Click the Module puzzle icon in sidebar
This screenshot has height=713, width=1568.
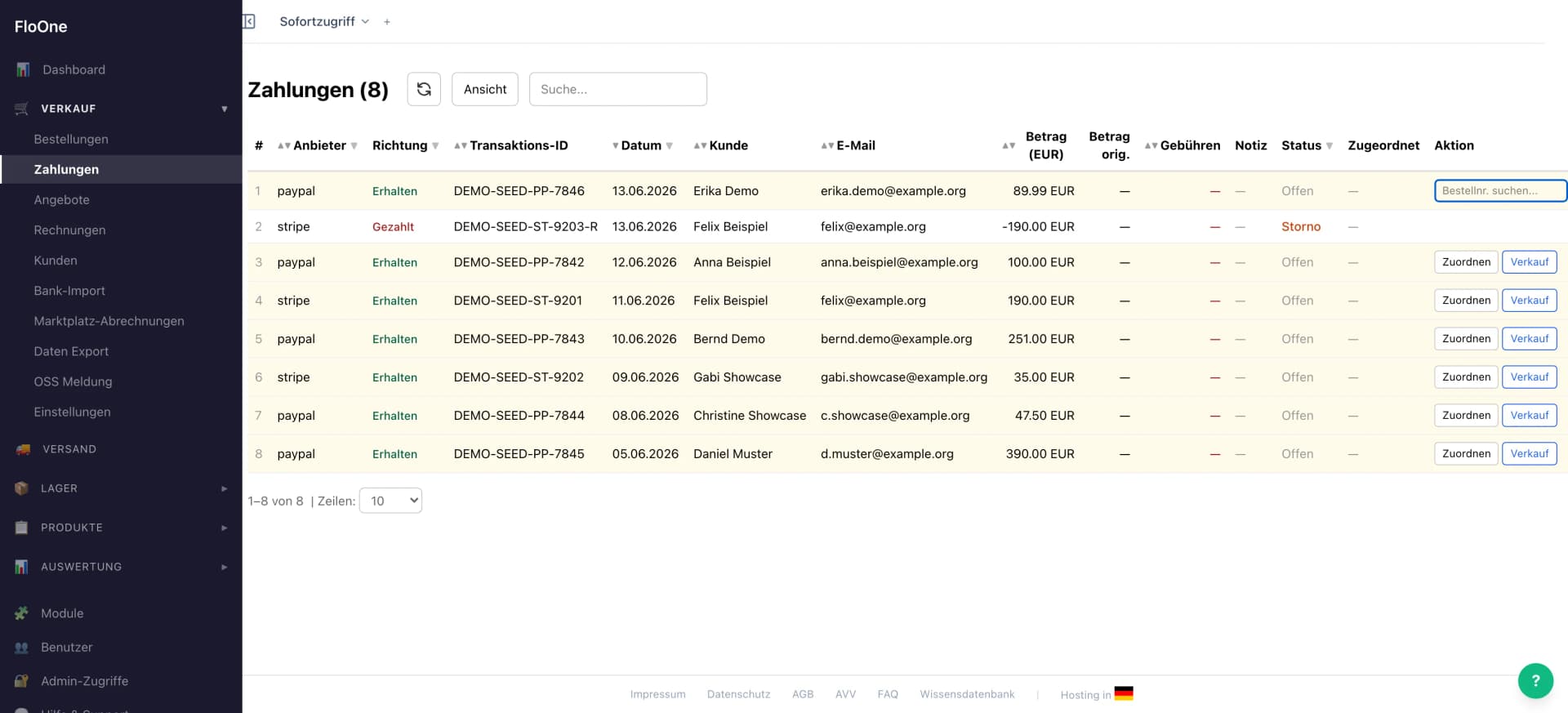pos(22,613)
